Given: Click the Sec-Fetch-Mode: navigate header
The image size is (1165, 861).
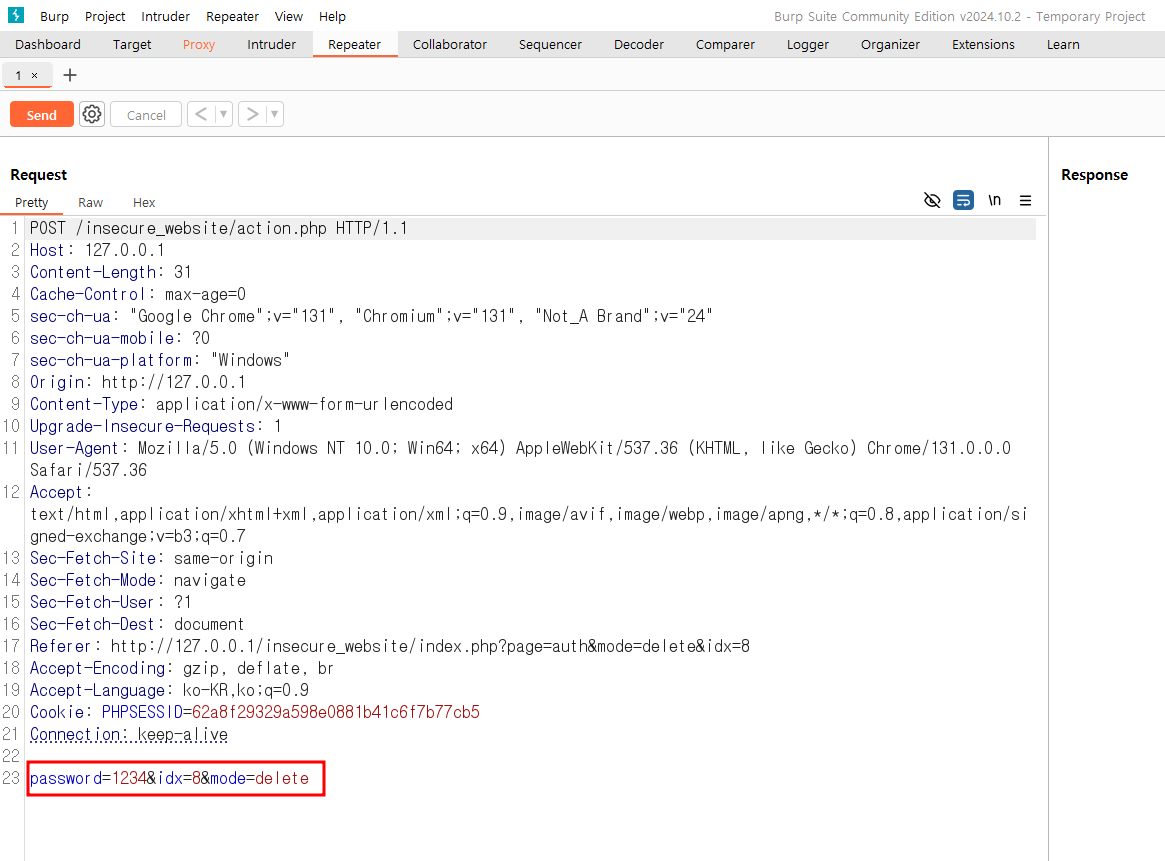Looking at the screenshot, I should pyautogui.click(x=137, y=580).
